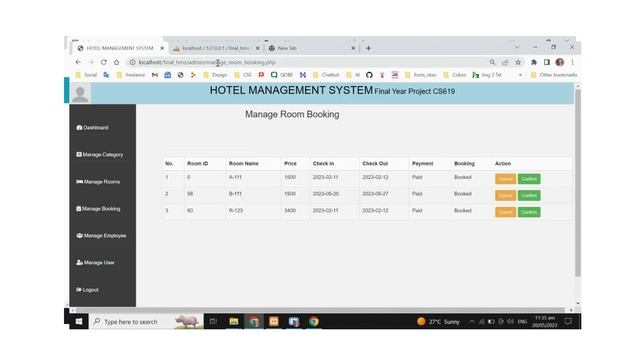The width and height of the screenshot is (640, 360).
Task: Click green button for room B-111
Action: [x=529, y=196]
